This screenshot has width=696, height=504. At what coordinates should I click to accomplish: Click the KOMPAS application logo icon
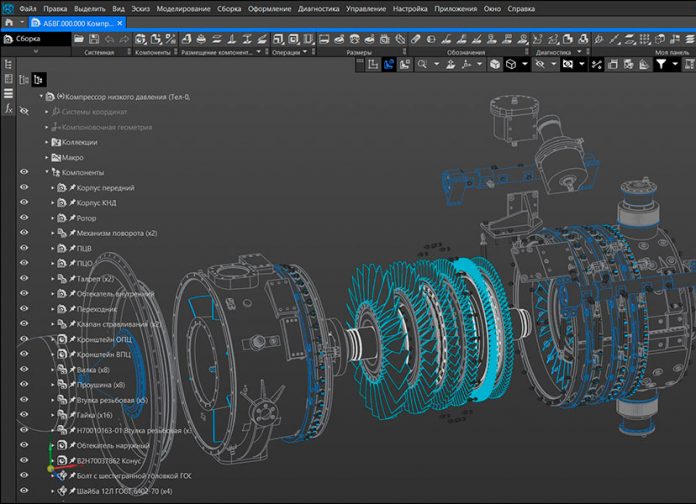coord(8,8)
